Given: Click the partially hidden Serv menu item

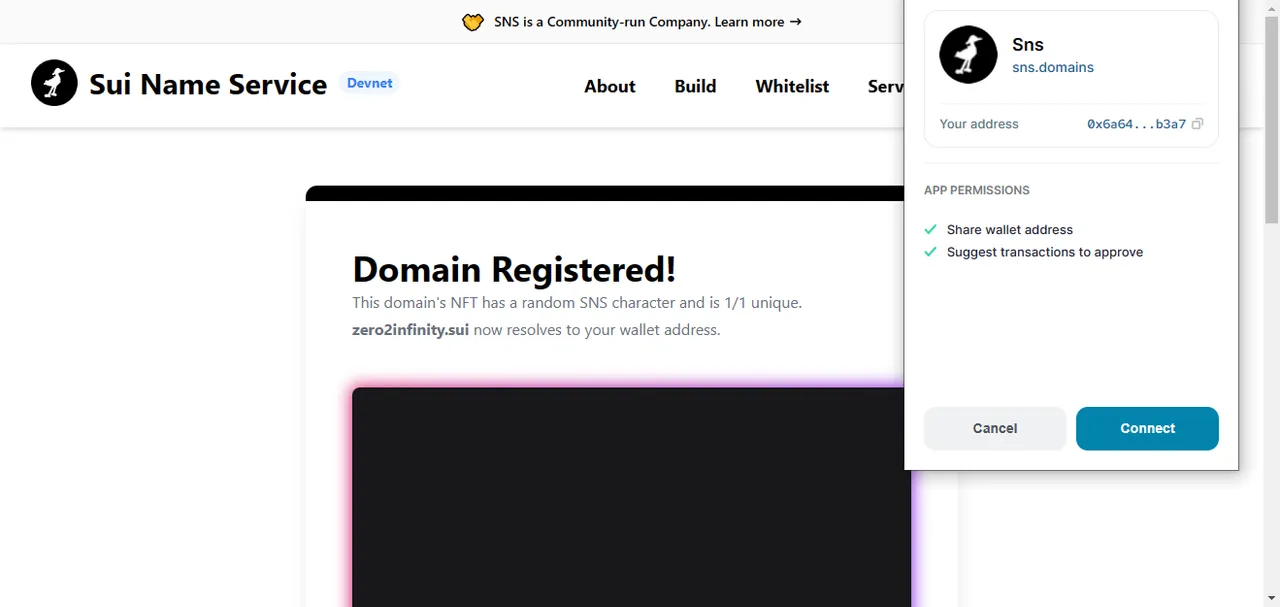Looking at the screenshot, I should 885,86.
